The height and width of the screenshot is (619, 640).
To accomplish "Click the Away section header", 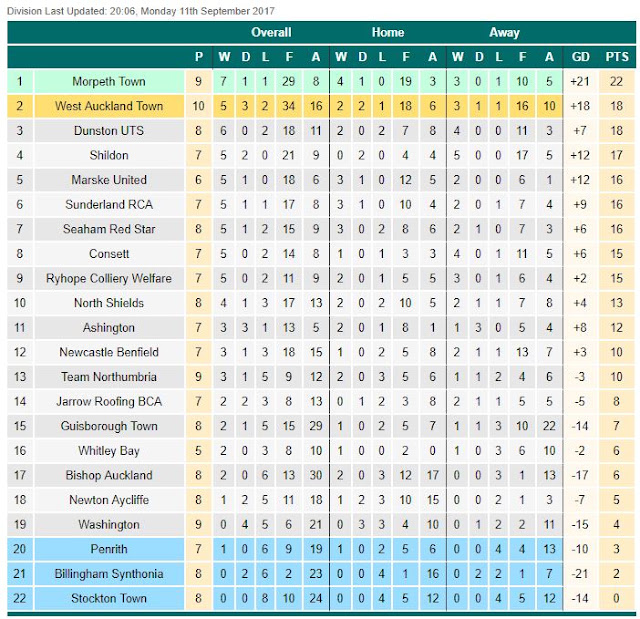I will [x=504, y=33].
